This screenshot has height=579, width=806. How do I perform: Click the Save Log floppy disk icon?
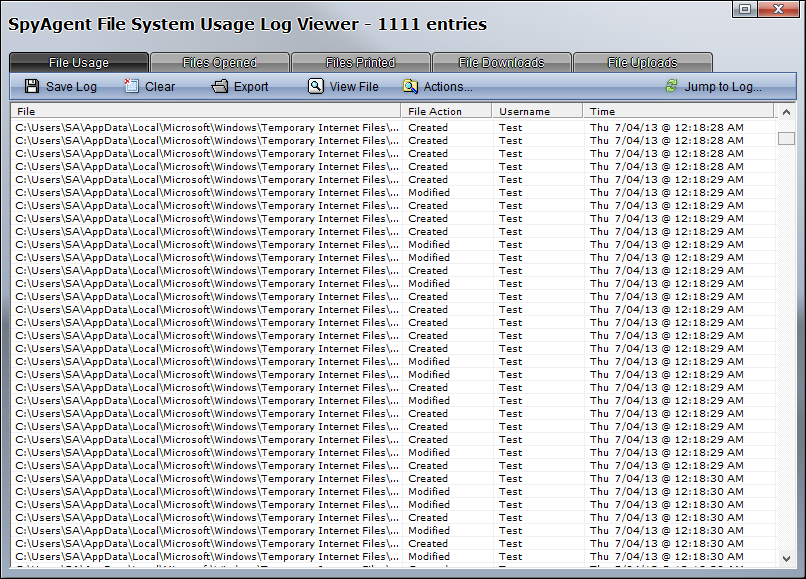[32, 87]
